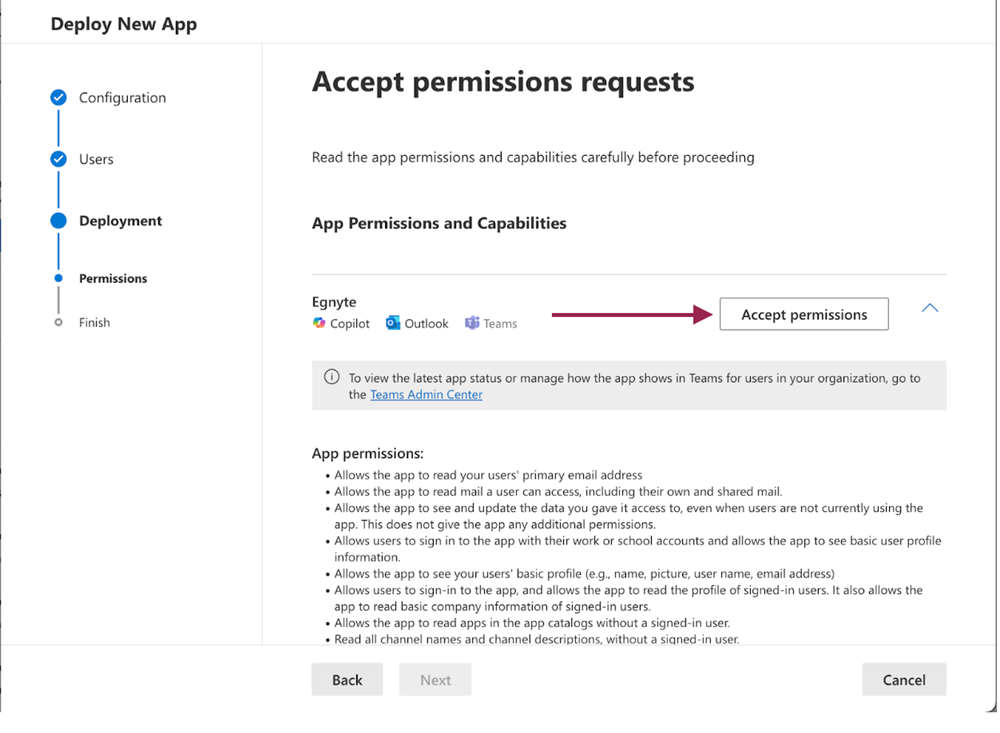Click the Finish step circle indicator
The image size is (1000, 733).
(59, 322)
